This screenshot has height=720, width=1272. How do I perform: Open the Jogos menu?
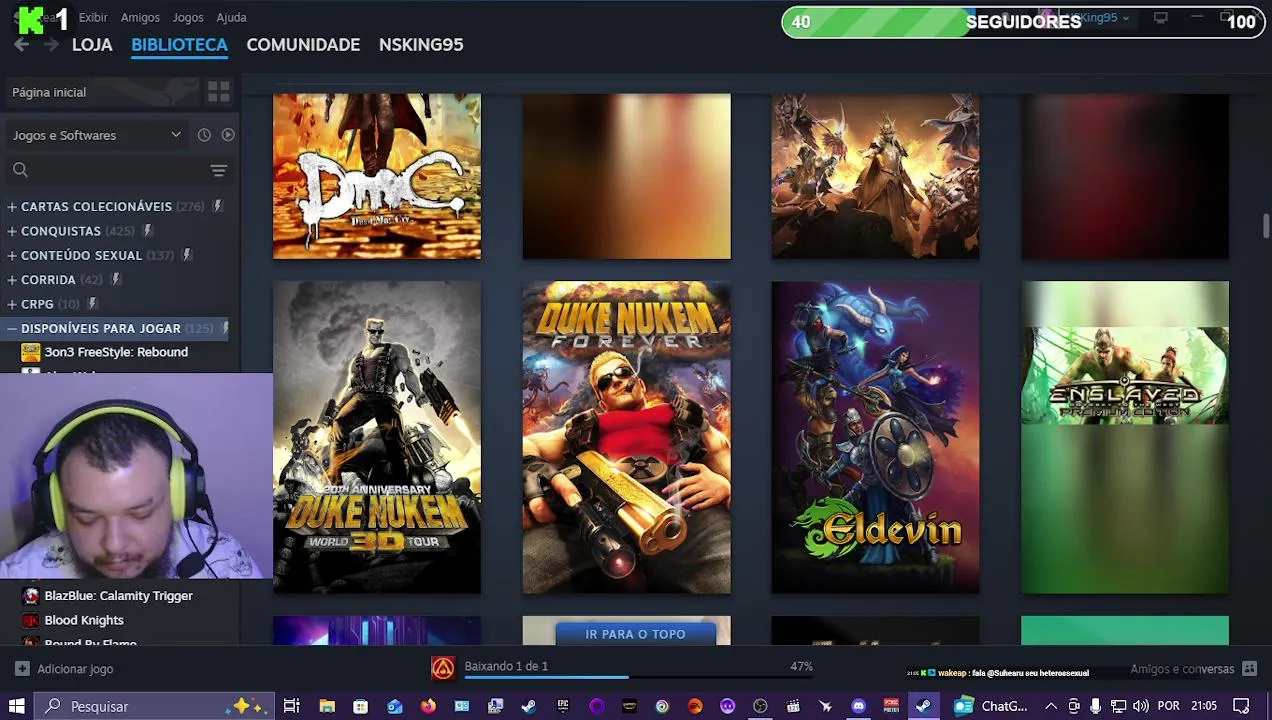[188, 17]
